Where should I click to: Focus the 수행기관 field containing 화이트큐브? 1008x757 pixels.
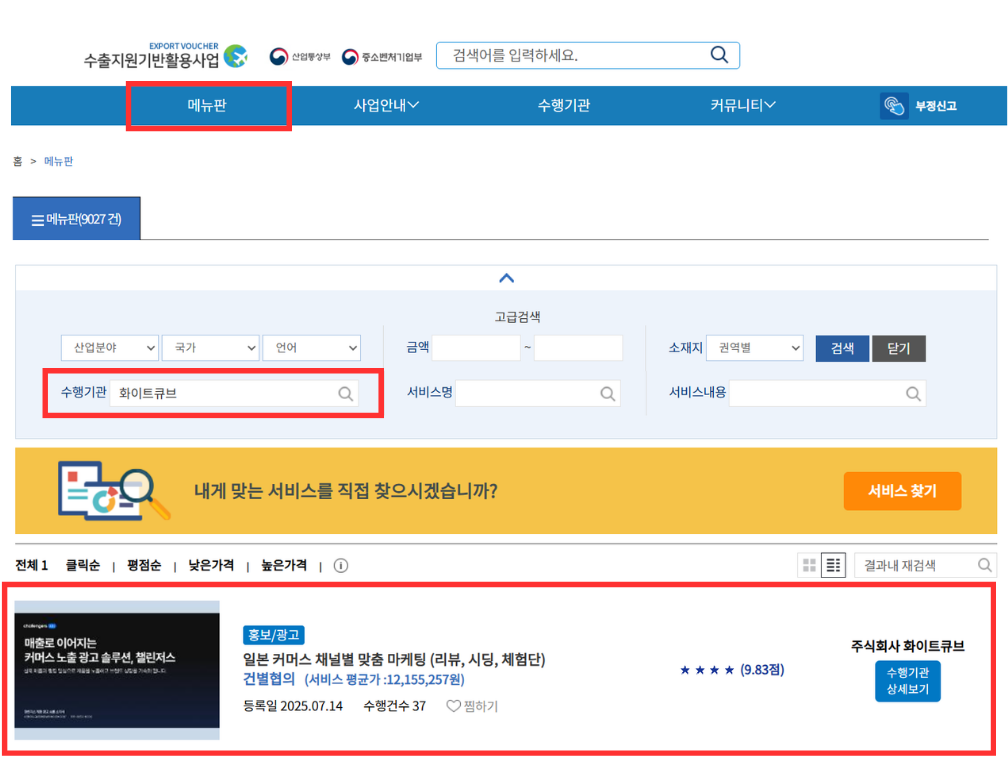pos(235,393)
